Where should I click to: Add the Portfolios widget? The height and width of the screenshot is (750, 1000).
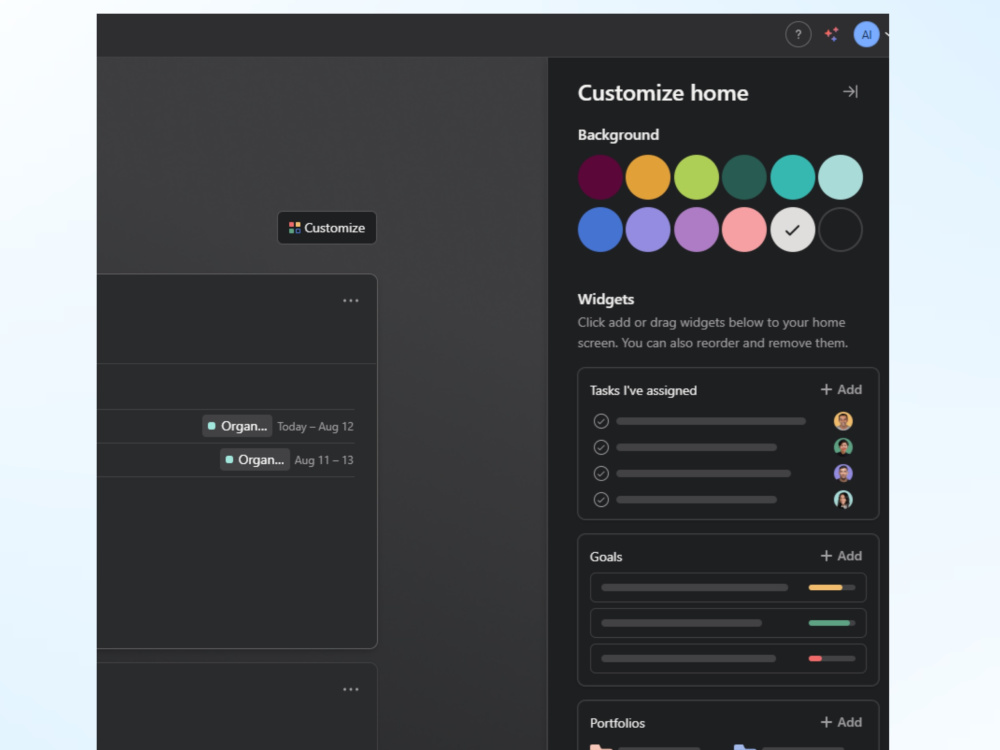[841, 723]
